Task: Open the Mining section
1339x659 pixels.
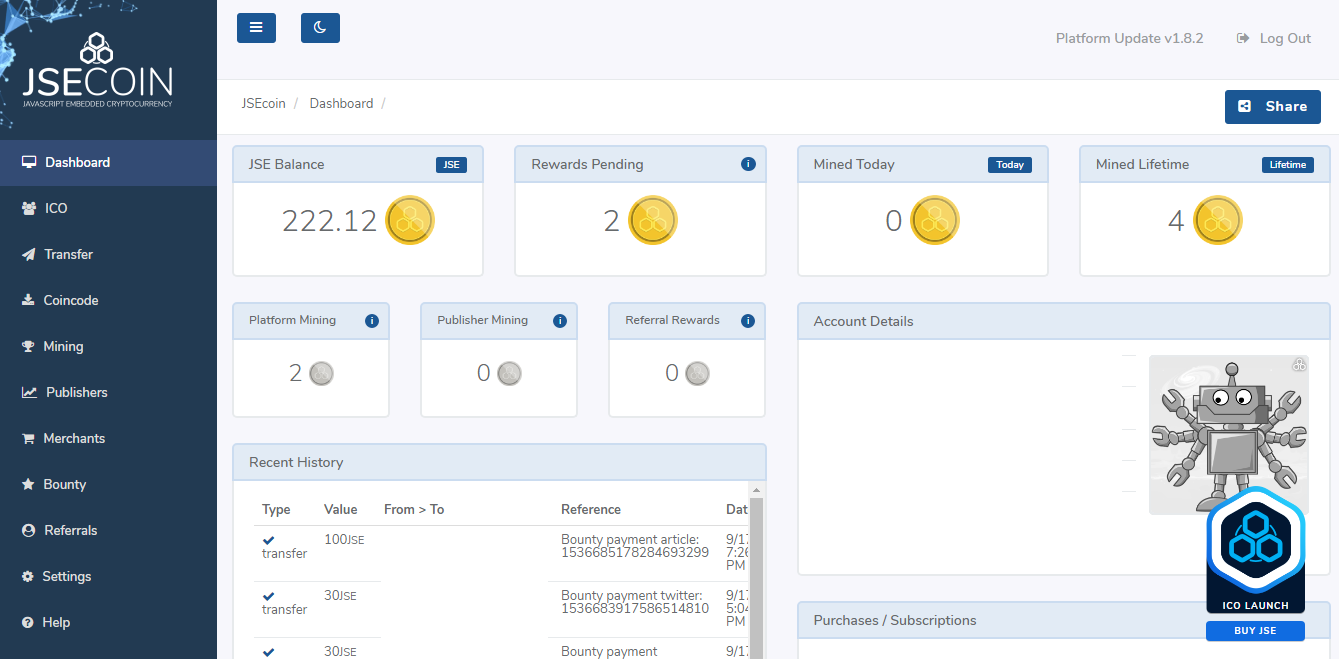Action: [108, 347]
